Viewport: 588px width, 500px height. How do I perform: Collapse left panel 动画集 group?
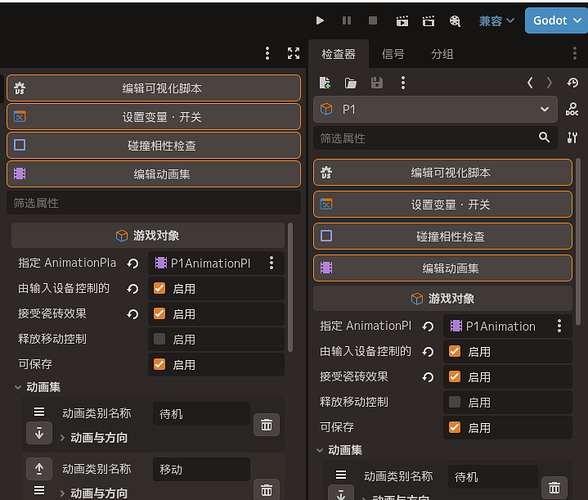tap(18, 387)
